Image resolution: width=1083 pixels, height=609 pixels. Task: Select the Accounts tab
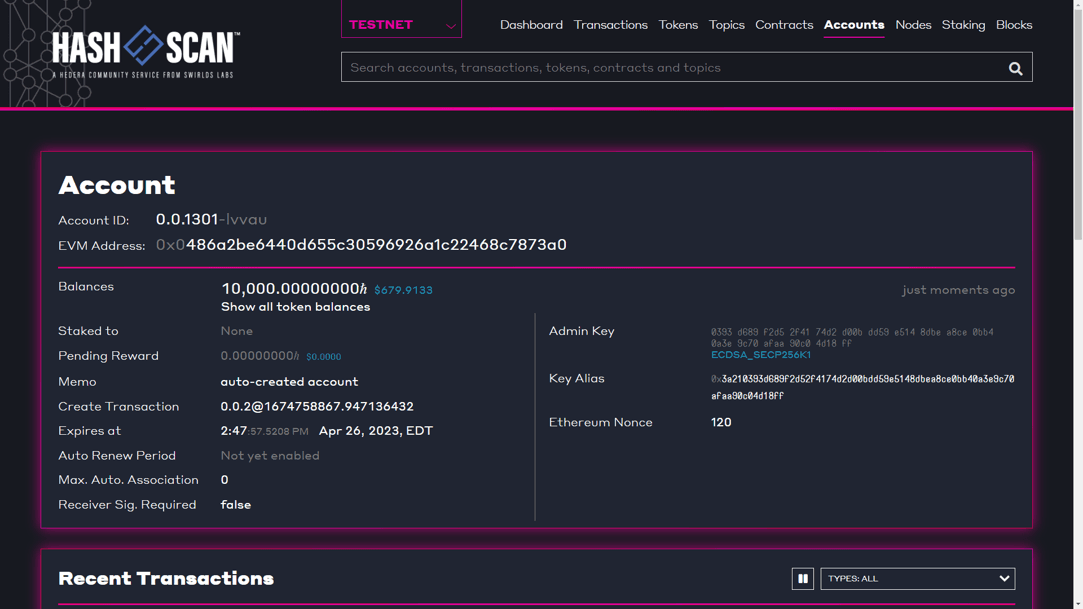853,25
